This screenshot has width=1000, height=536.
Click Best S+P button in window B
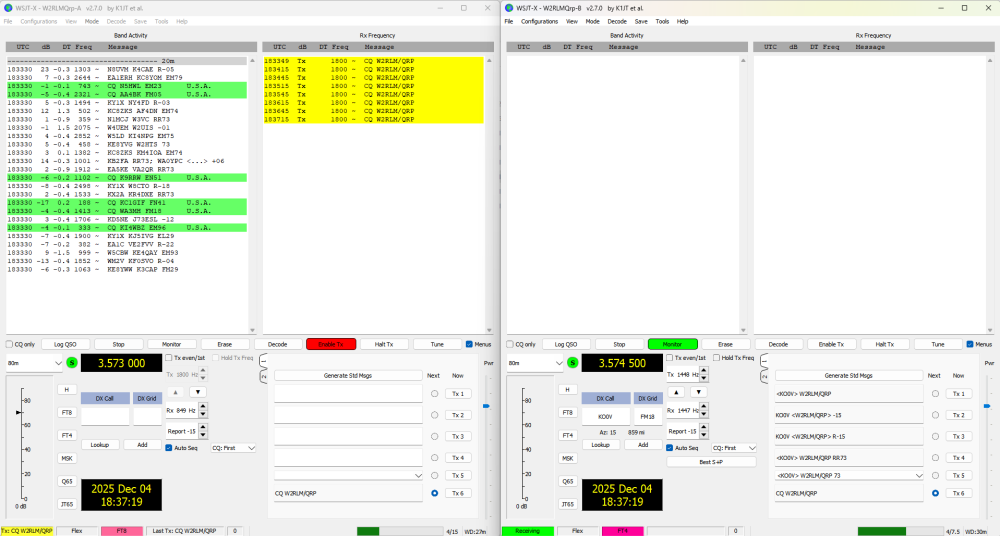tap(711, 462)
